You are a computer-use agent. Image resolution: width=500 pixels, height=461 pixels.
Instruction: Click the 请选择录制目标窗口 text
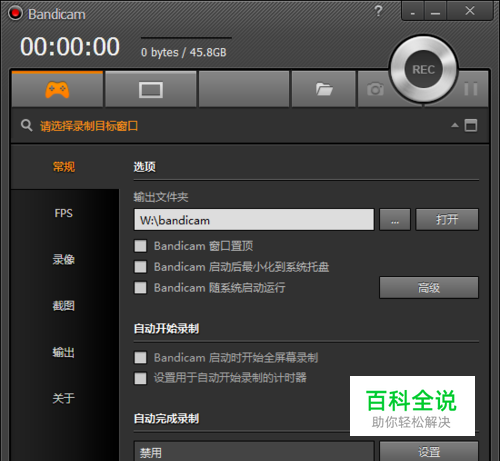(x=89, y=126)
